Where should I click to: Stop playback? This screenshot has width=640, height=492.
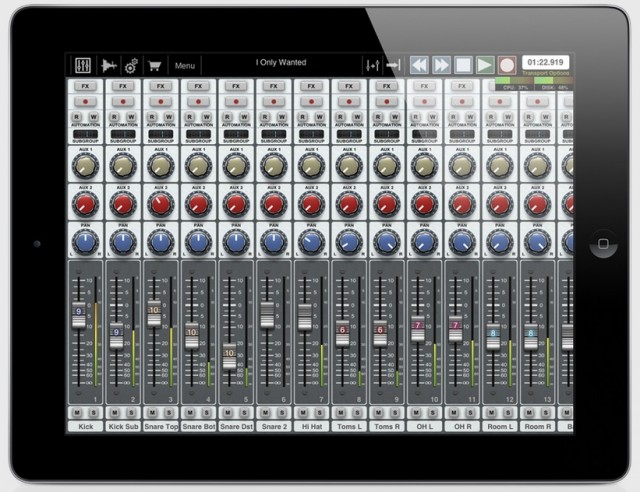tap(463, 65)
